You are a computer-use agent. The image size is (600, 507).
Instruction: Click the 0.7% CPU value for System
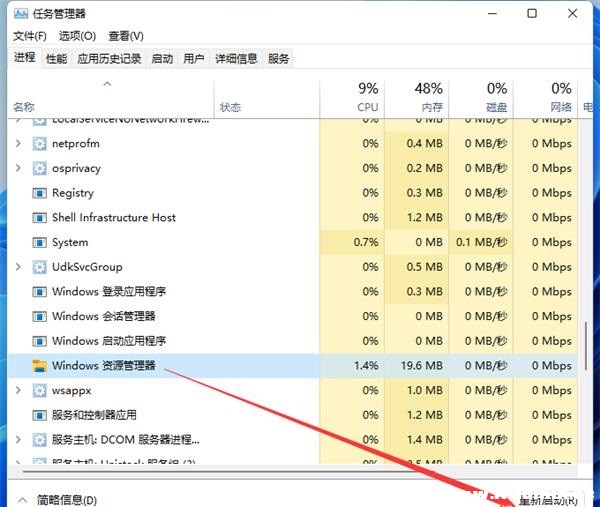366,242
